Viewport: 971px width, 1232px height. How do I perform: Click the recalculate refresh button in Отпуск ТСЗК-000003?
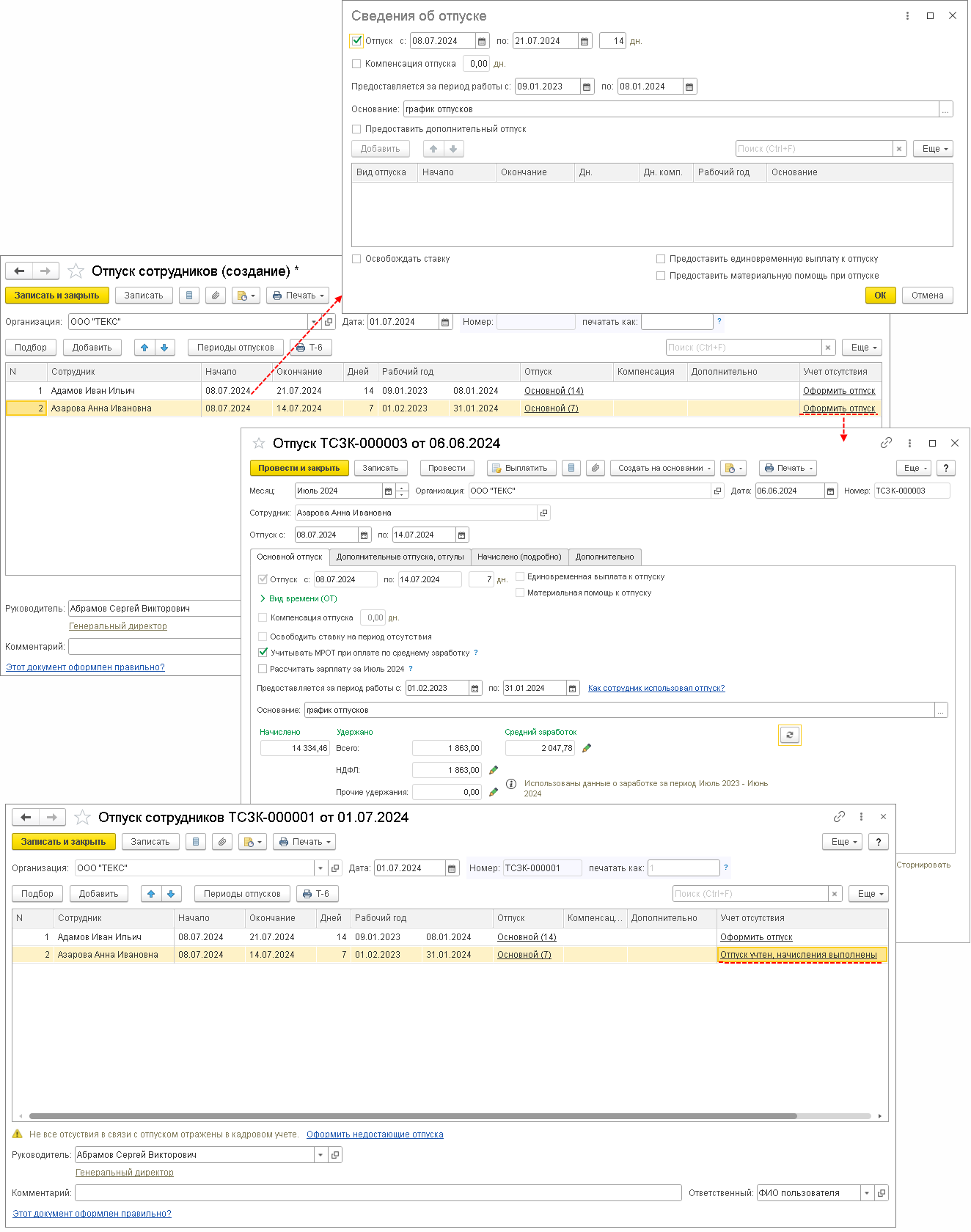(790, 735)
